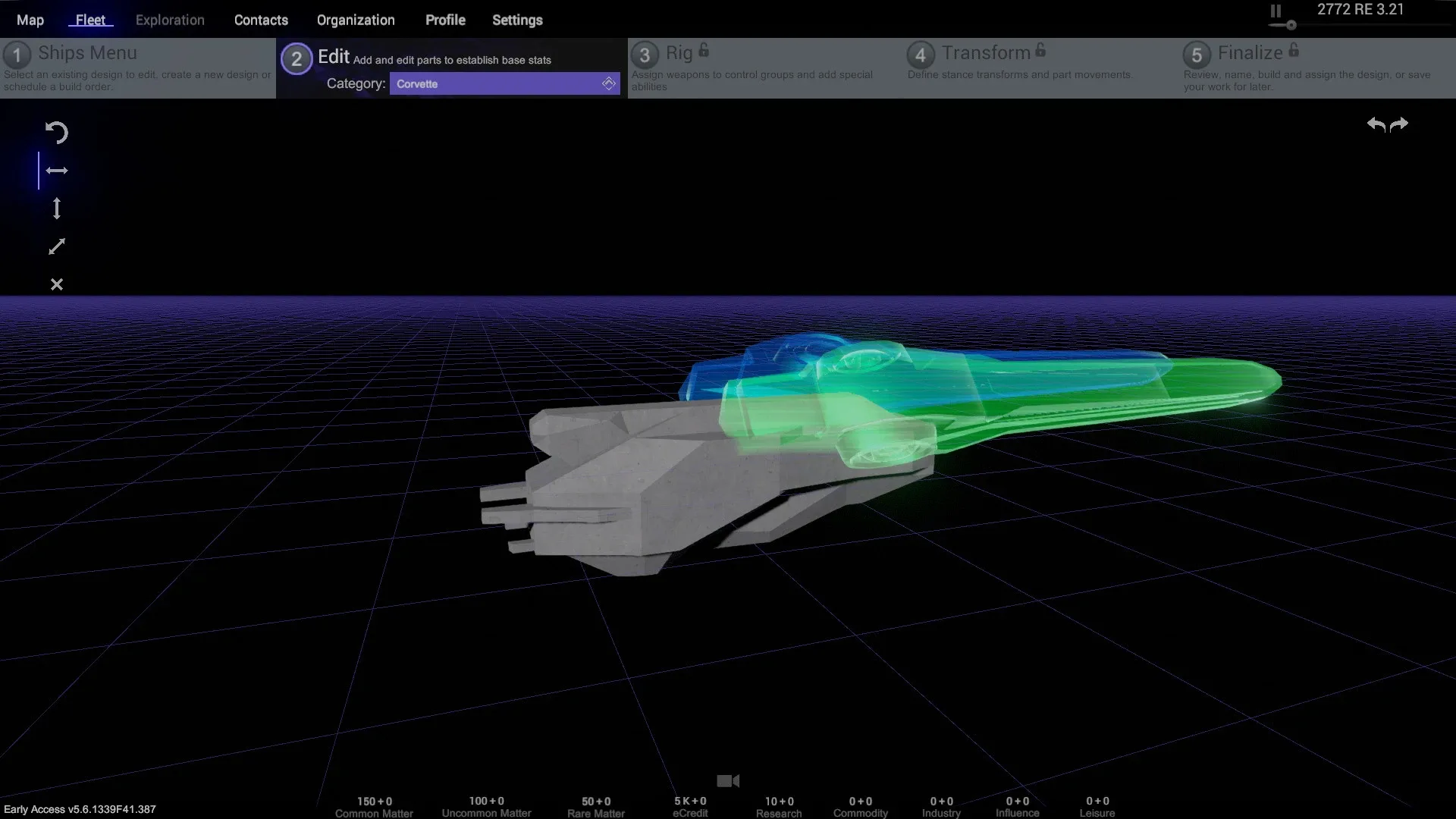Click the undo arrow icon

pos(1376,124)
